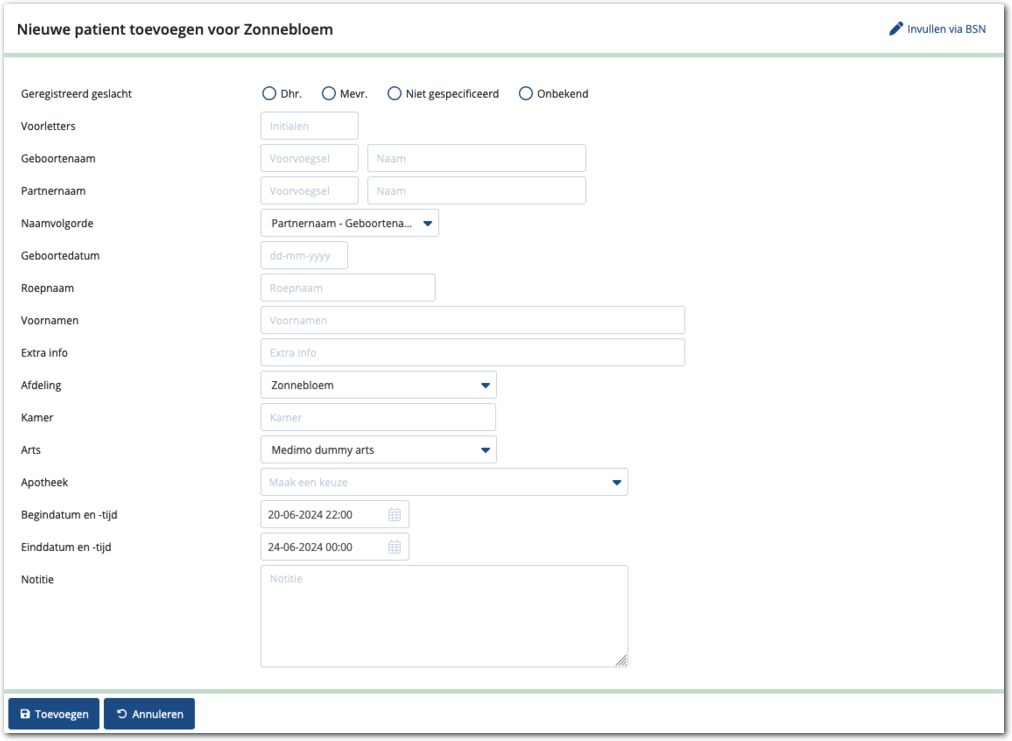Open calendar picker for Einddatum en -tijd
The image size is (1012, 741).
394,547
